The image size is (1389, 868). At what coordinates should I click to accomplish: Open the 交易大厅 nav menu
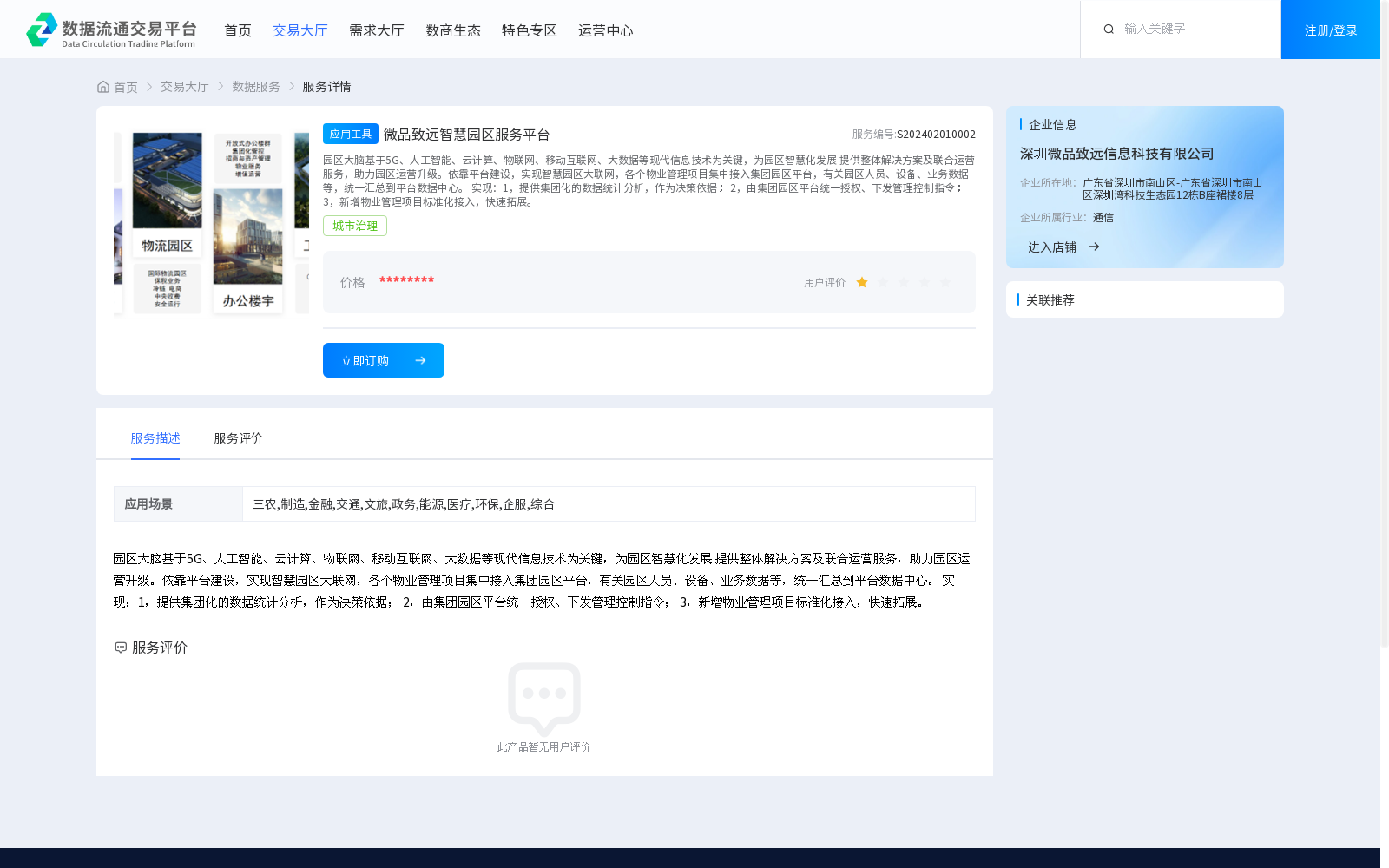click(x=300, y=30)
